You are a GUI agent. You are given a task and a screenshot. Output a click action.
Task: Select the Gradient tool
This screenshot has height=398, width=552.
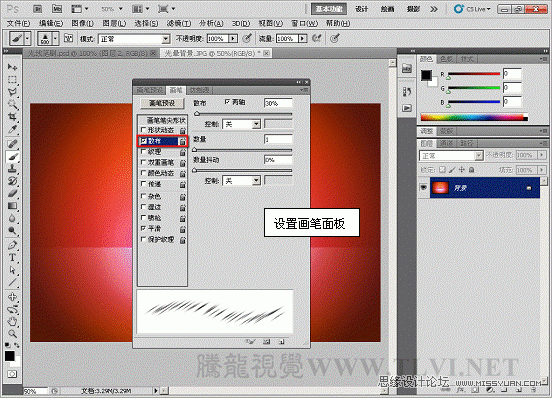click(12, 206)
